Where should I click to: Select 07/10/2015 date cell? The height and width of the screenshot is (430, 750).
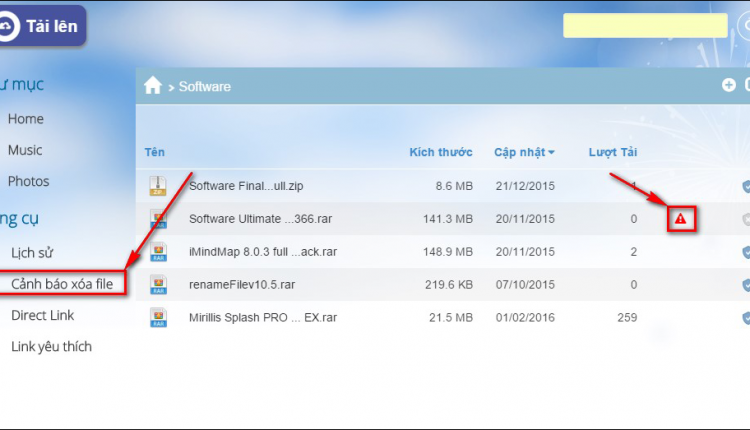coord(525,285)
